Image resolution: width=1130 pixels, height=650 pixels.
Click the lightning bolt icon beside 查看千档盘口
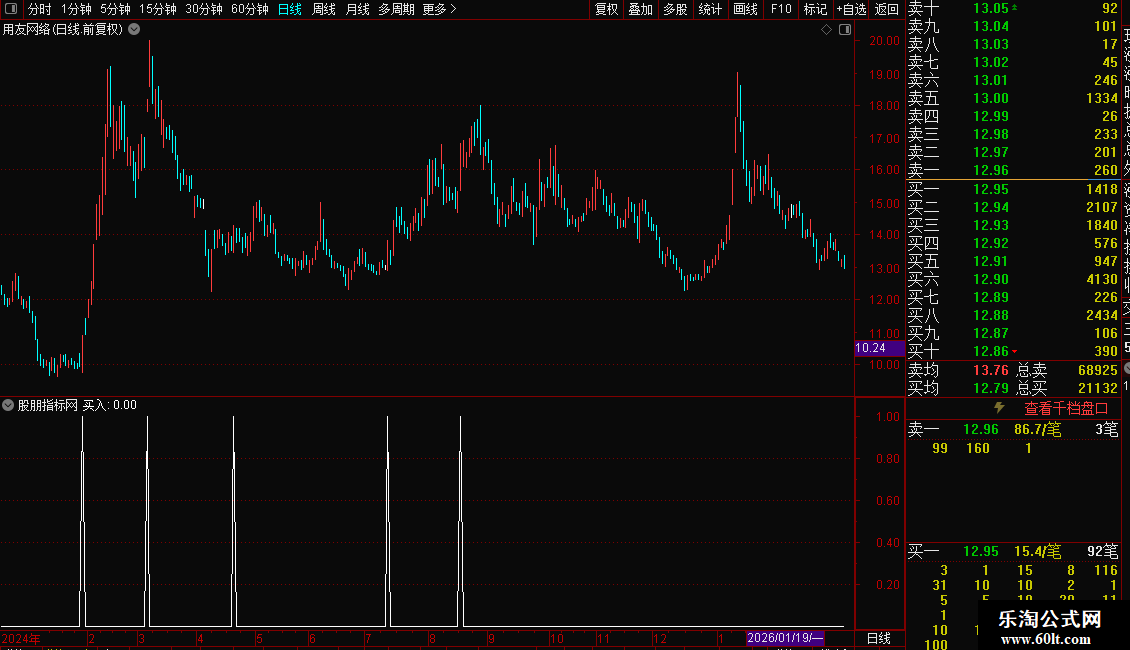999,408
